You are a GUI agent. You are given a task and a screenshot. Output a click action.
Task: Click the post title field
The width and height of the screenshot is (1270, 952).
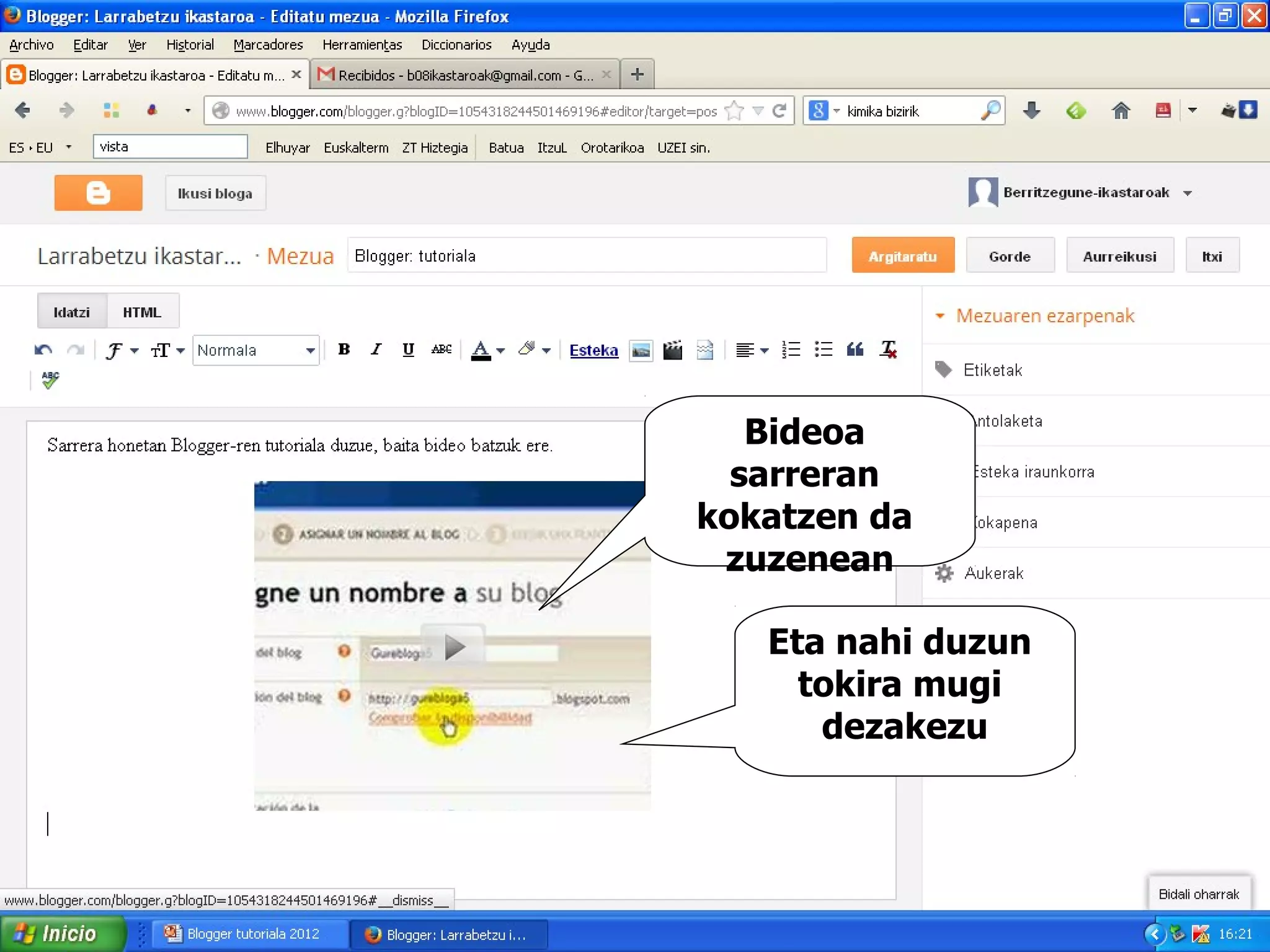pos(586,255)
